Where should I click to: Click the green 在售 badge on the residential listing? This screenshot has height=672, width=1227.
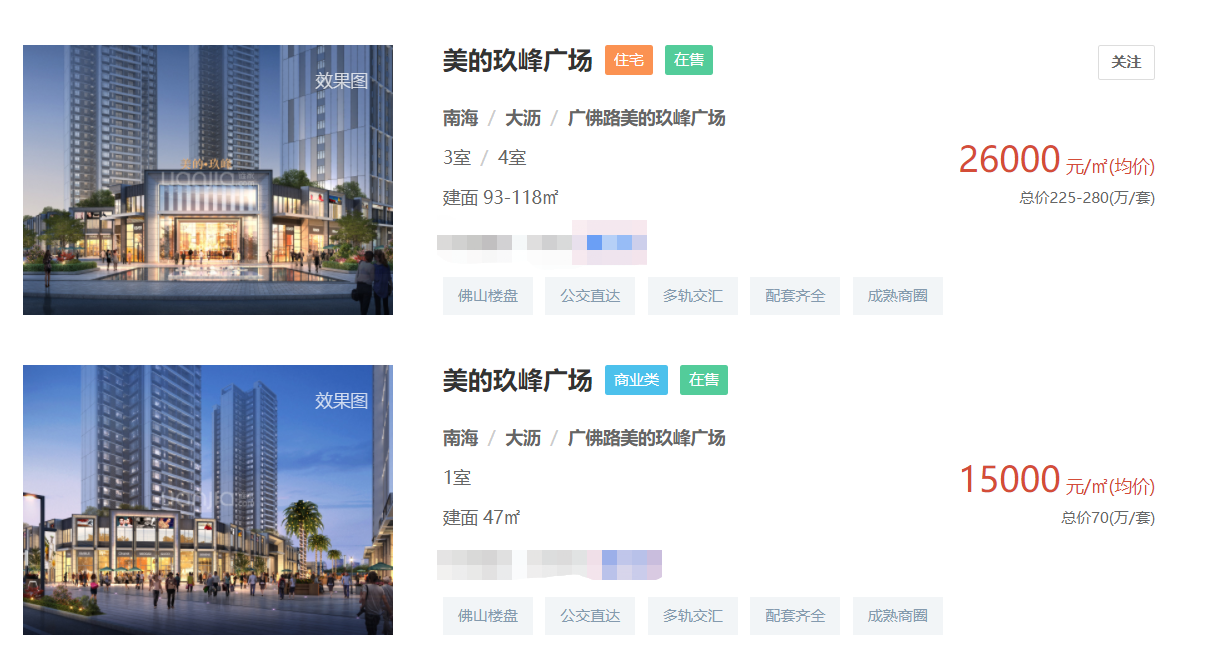click(x=689, y=60)
